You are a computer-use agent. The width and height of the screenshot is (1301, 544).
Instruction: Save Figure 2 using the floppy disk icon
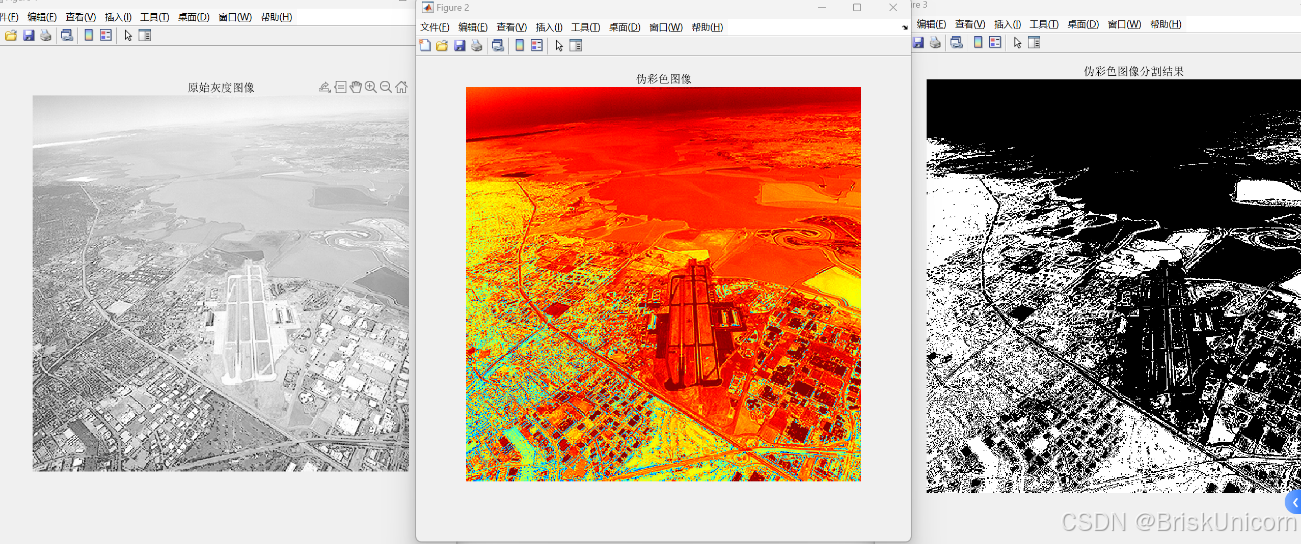click(x=459, y=45)
